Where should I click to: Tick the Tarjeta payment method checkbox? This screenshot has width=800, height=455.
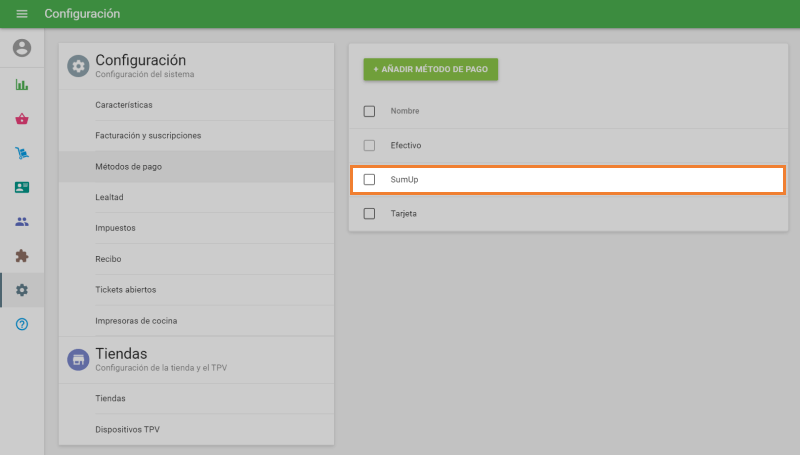coord(369,214)
